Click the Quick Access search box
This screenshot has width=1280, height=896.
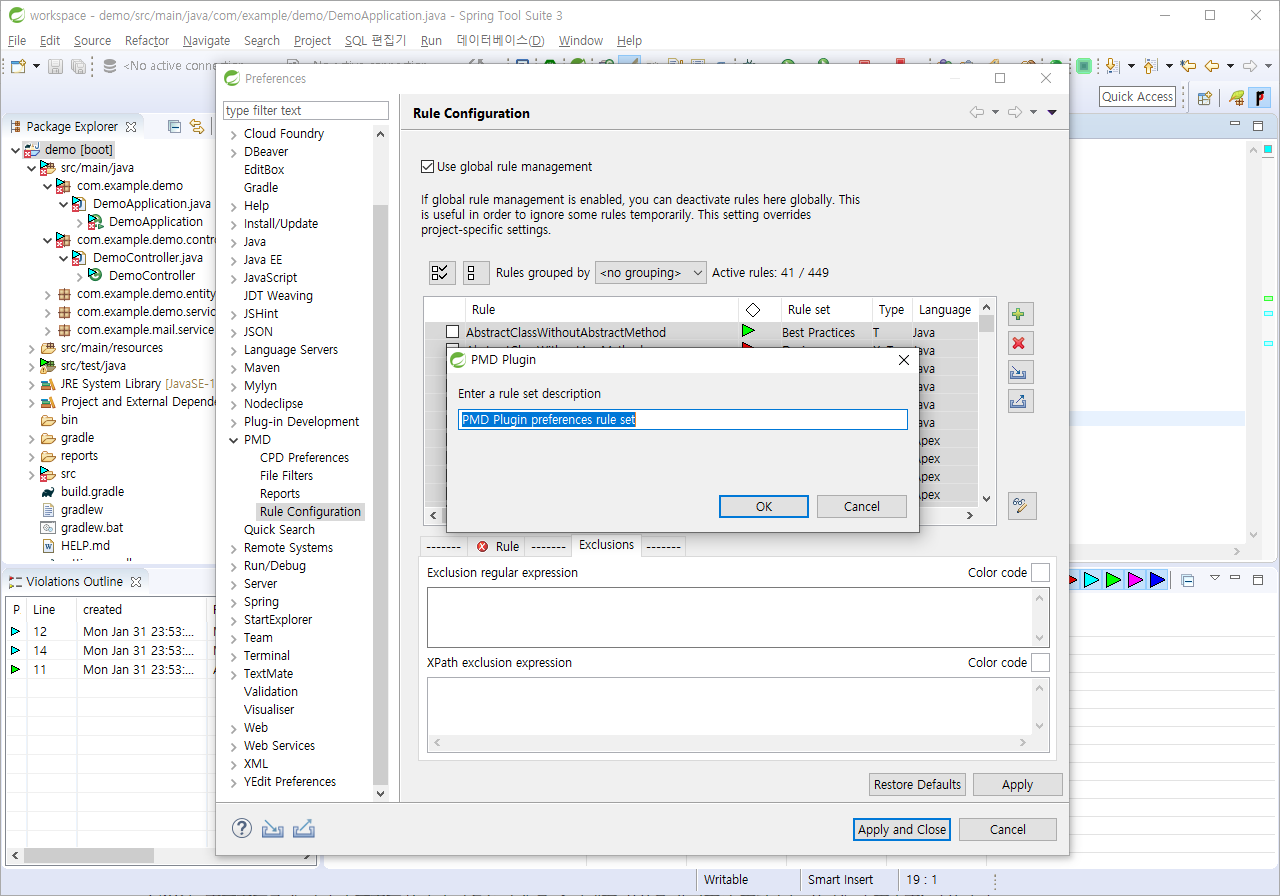pyautogui.click(x=1138, y=97)
